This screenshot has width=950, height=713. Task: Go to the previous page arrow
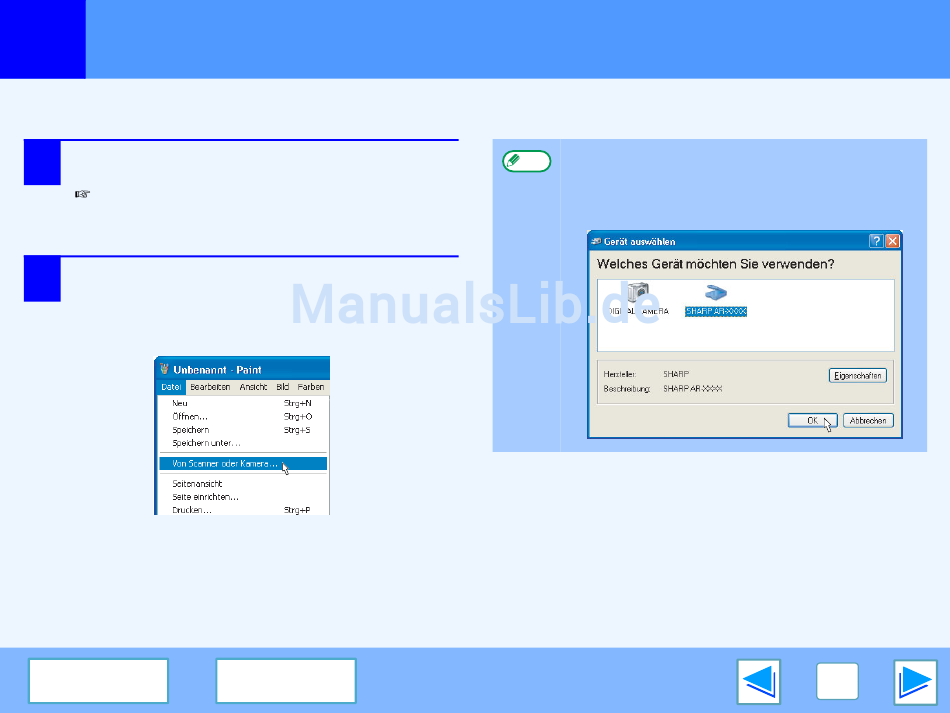[759, 682]
